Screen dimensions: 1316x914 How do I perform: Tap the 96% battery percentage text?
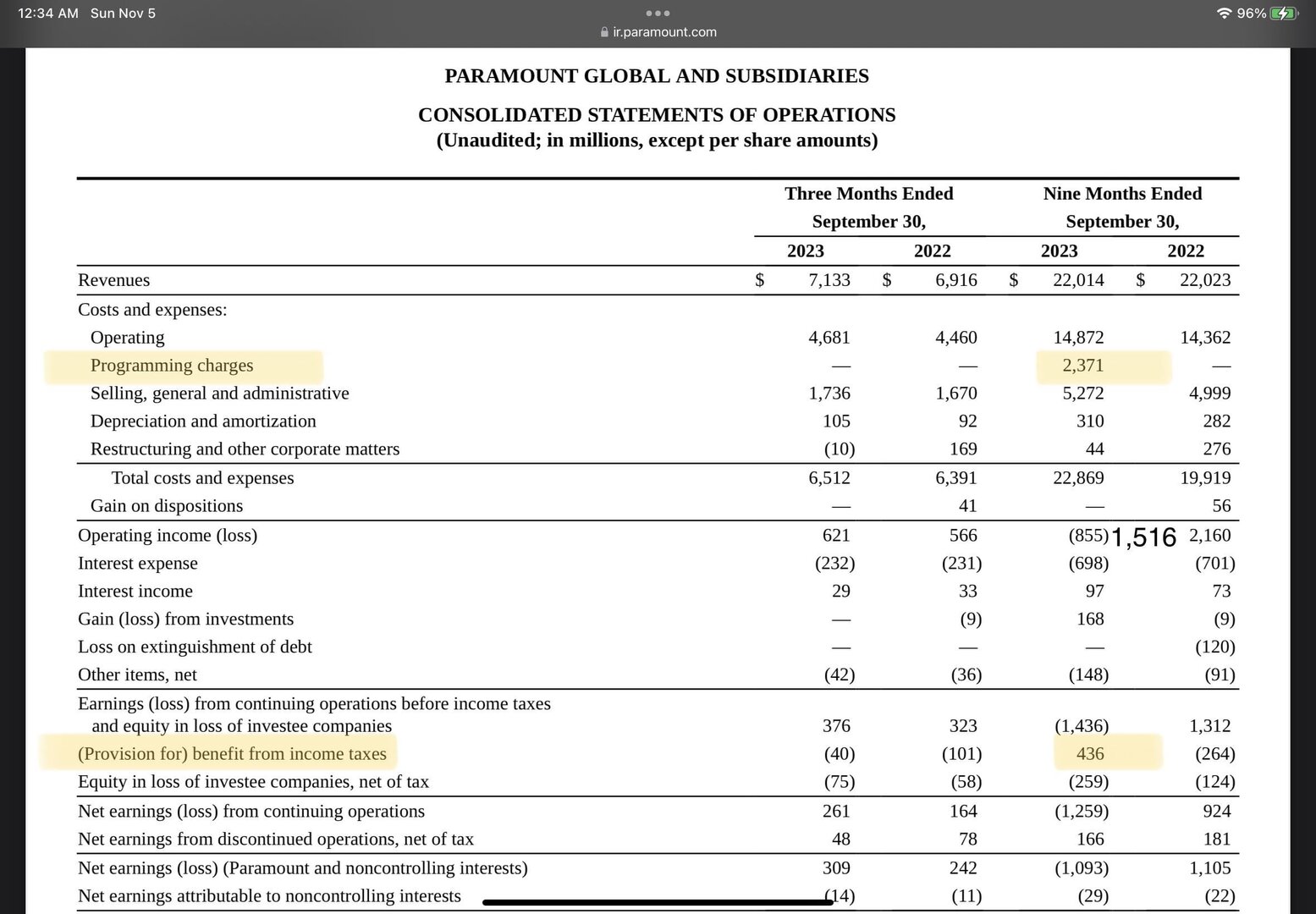tap(1251, 14)
